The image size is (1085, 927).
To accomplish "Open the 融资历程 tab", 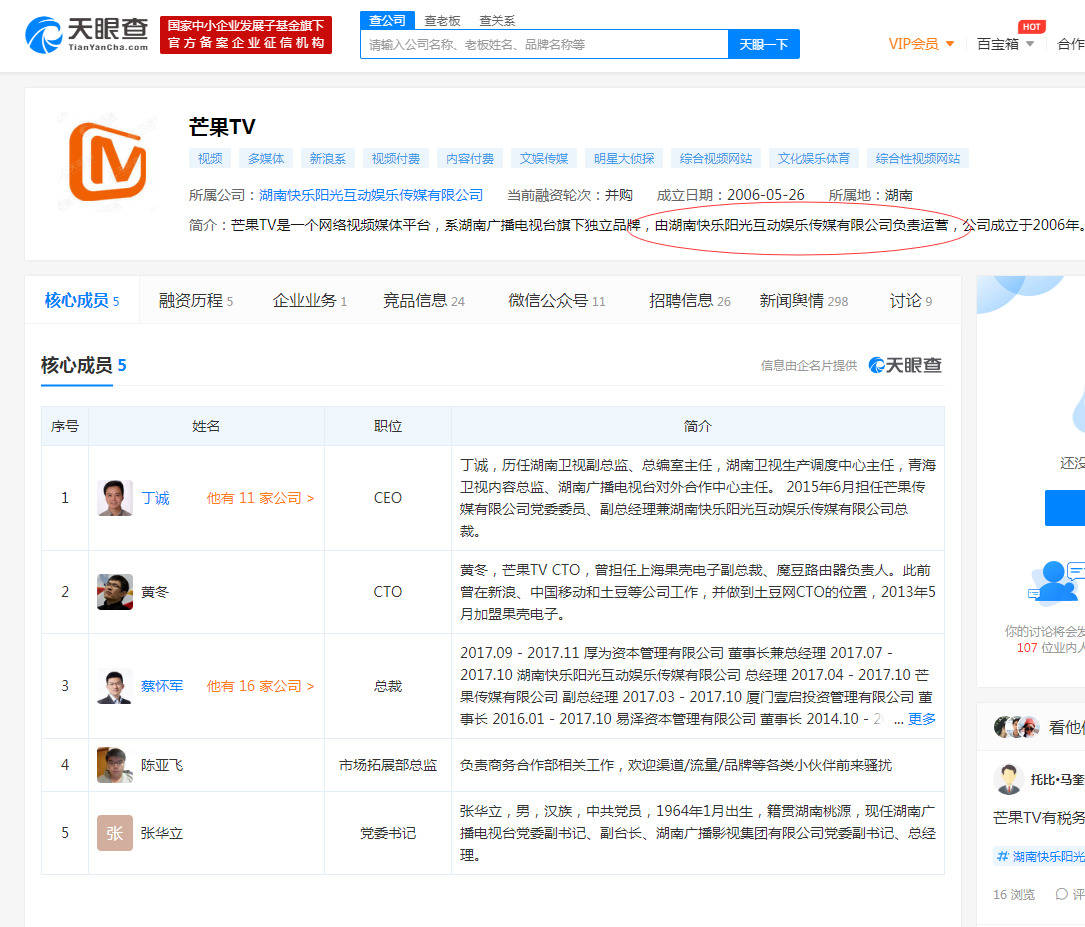I will [196, 301].
